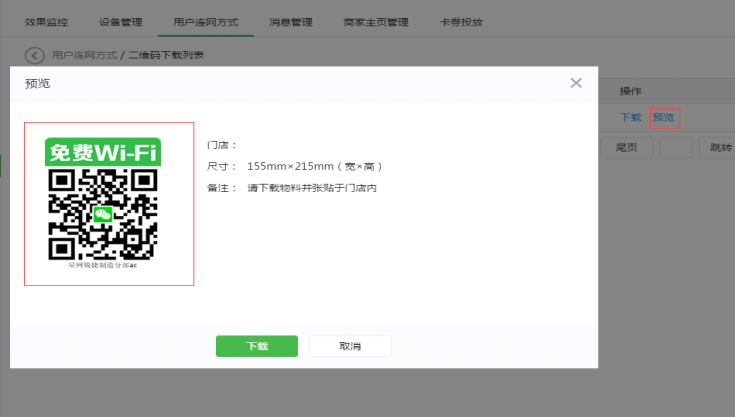Switch to the 设备管理 tab

coord(120,22)
